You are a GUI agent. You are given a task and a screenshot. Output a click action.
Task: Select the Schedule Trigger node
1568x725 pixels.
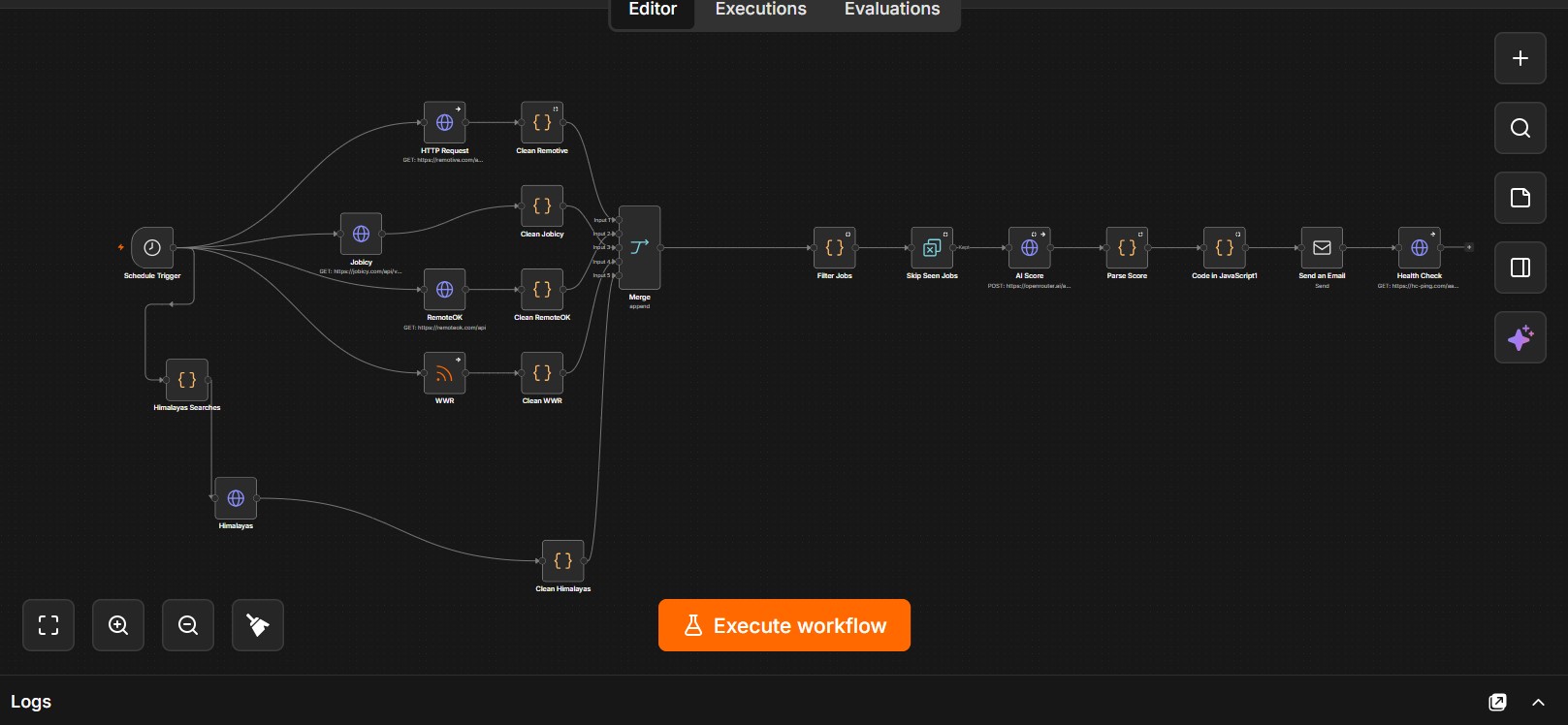point(152,248)
